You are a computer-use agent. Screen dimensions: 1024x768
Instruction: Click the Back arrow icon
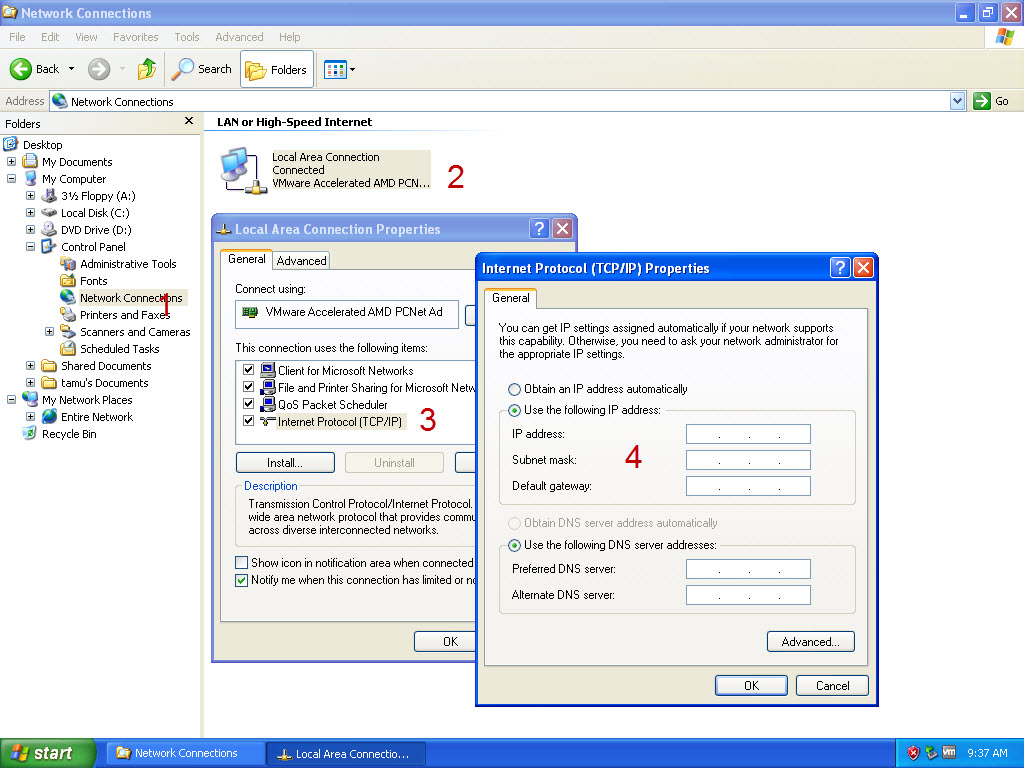click(x=21, y=69)
